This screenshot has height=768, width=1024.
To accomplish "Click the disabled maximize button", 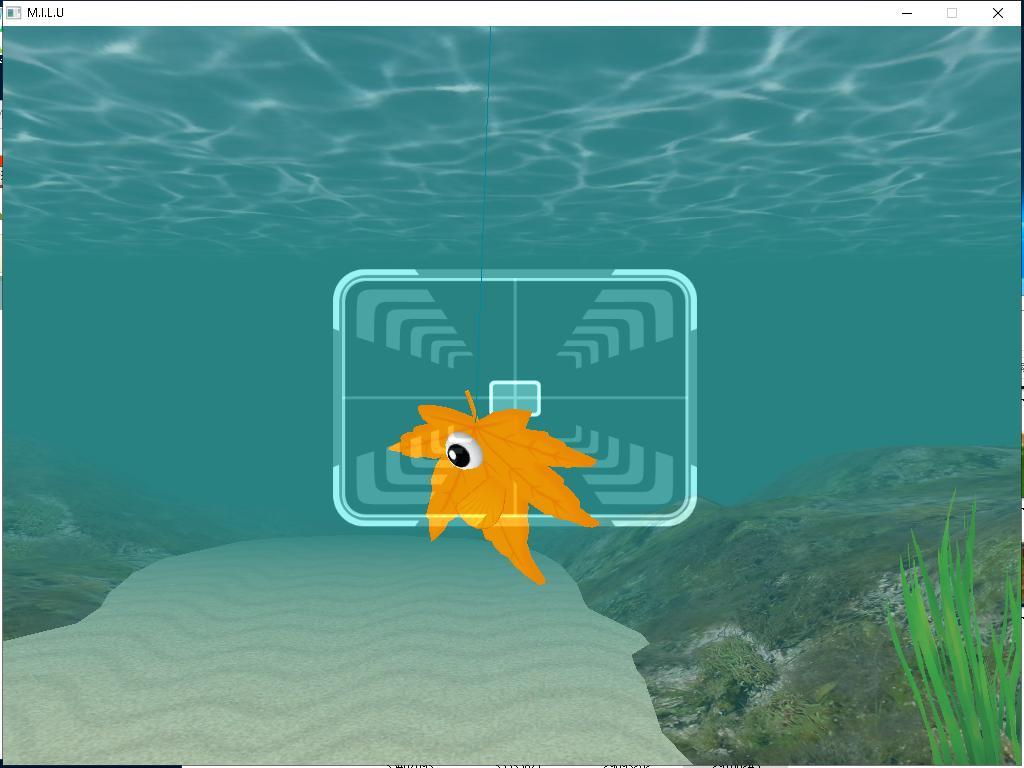I will click(952, 13).
